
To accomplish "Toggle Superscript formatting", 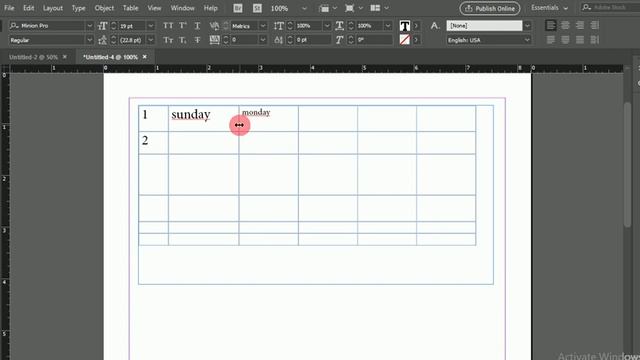I will click(x=182, y=26).
